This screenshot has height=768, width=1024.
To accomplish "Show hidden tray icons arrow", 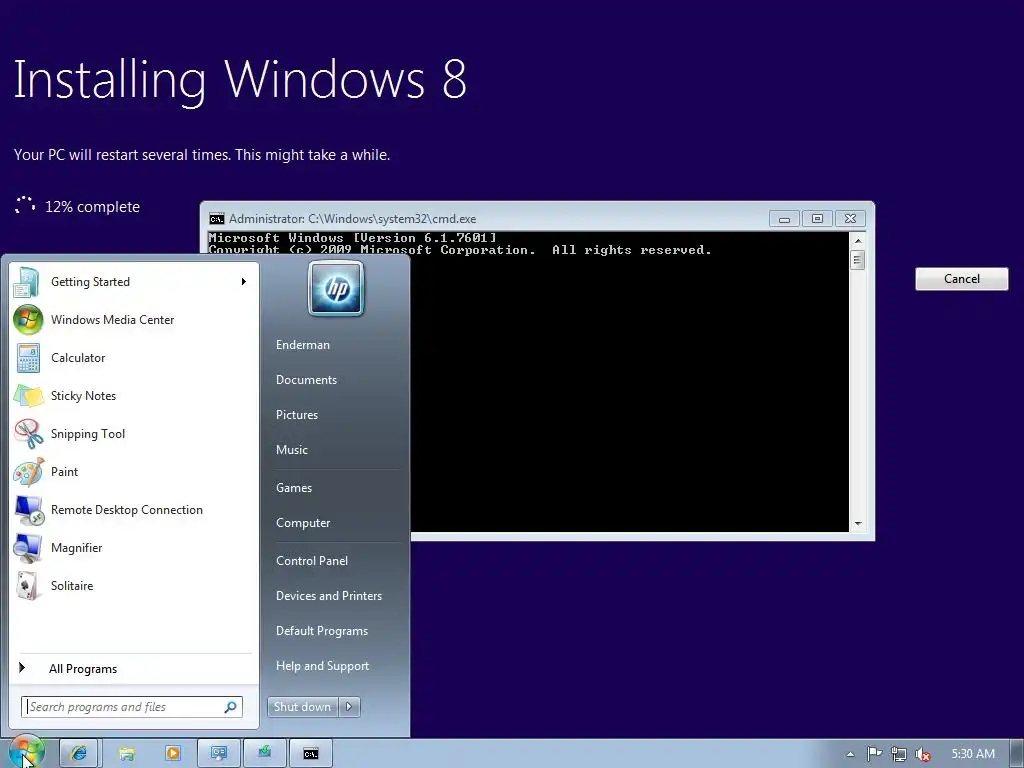I will coord(850,754).
